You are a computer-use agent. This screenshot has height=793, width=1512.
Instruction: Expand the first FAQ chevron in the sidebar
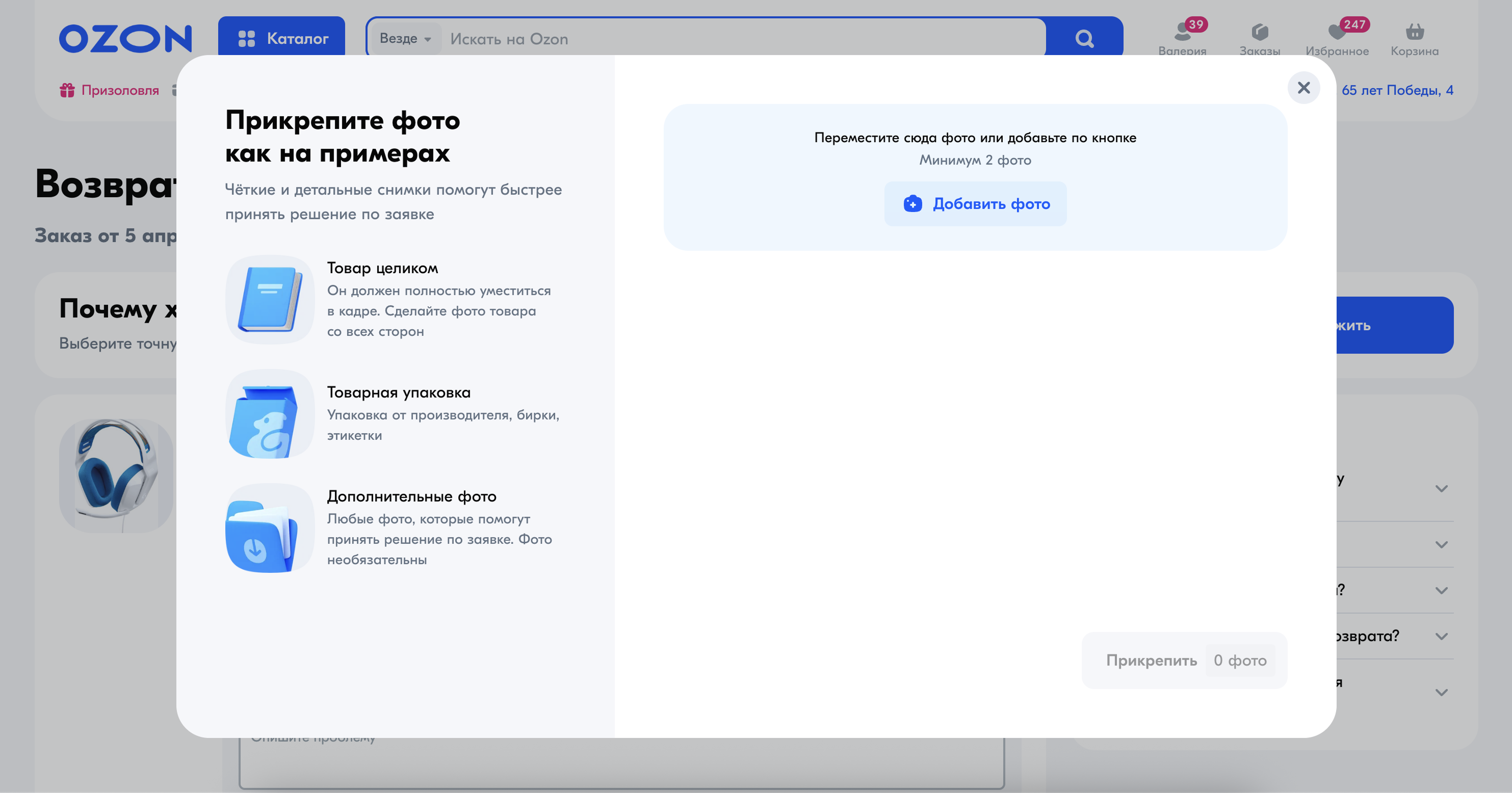click(x=1442, y=488)
